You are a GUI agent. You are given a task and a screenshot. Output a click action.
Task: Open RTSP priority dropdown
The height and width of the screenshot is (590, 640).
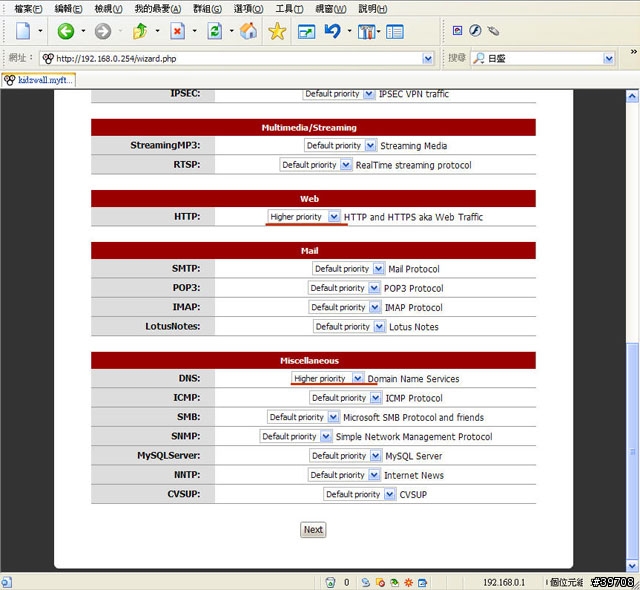point(316,165)
